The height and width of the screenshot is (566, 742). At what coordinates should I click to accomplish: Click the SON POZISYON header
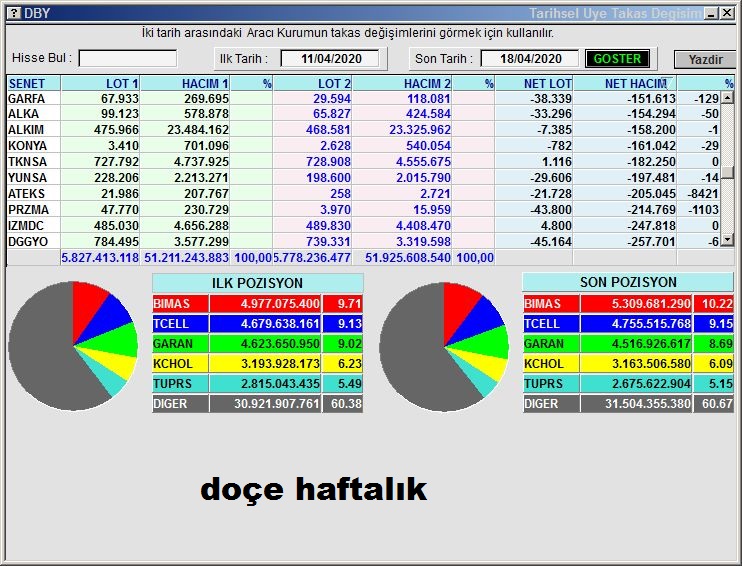(628, 282)
